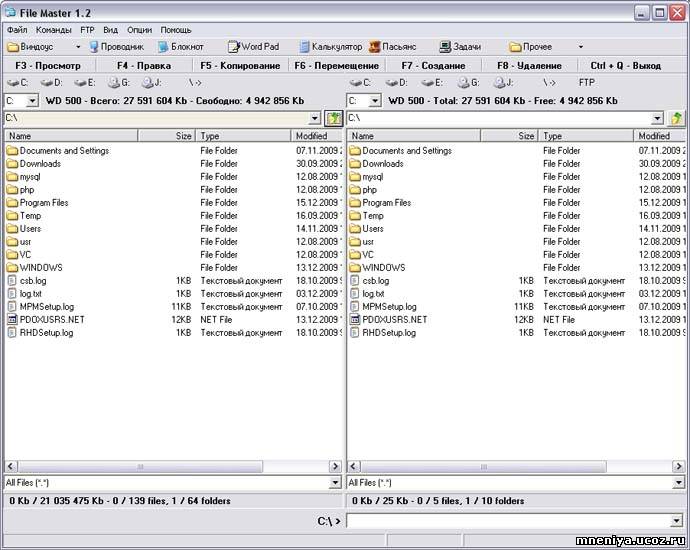This screenshot has width=690, height=550.
Task: Select drive E: in right panel
Action: tap(432, 82)
